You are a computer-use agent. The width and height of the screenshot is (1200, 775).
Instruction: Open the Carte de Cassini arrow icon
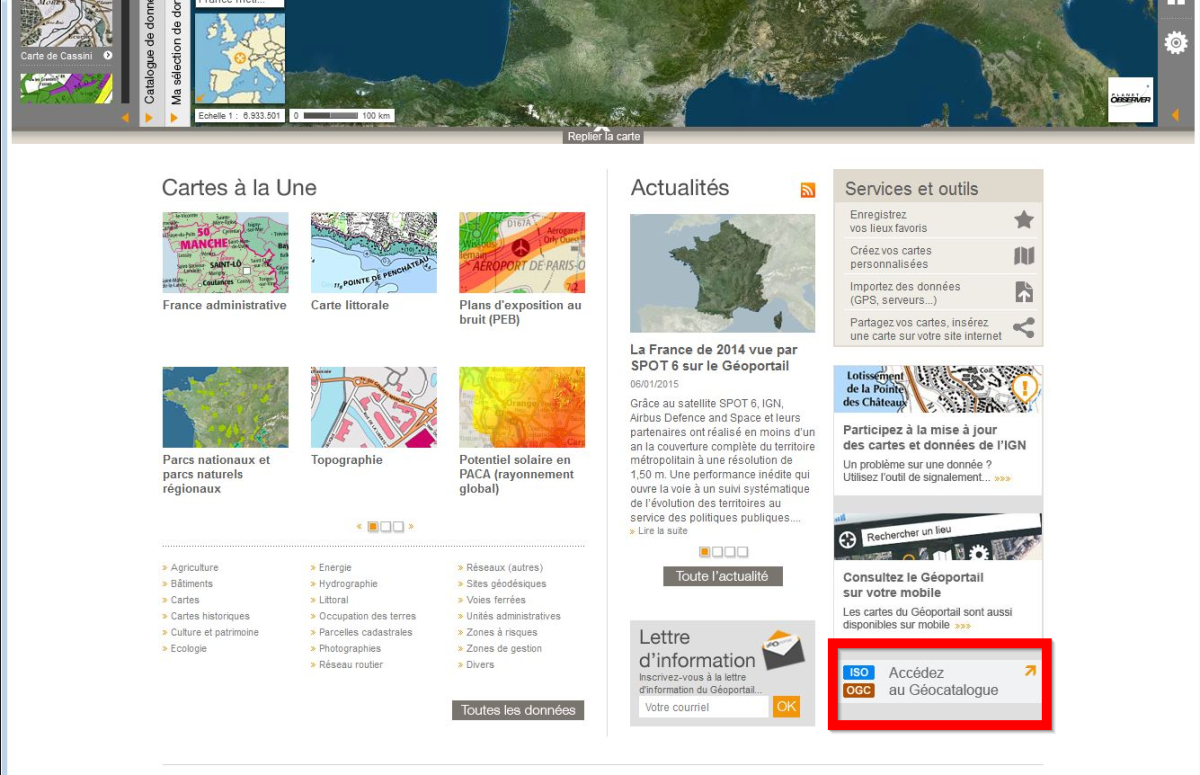[107, 56]
